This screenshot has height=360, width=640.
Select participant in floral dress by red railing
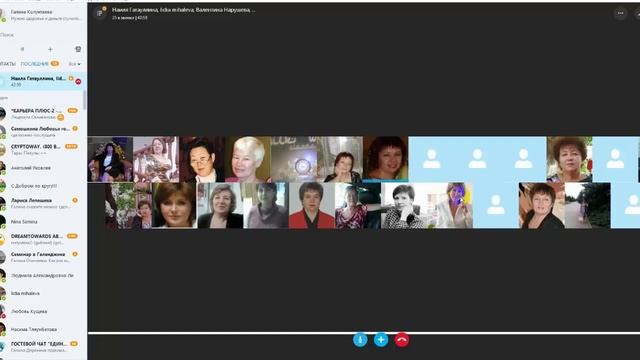click(x=156, y=159)
